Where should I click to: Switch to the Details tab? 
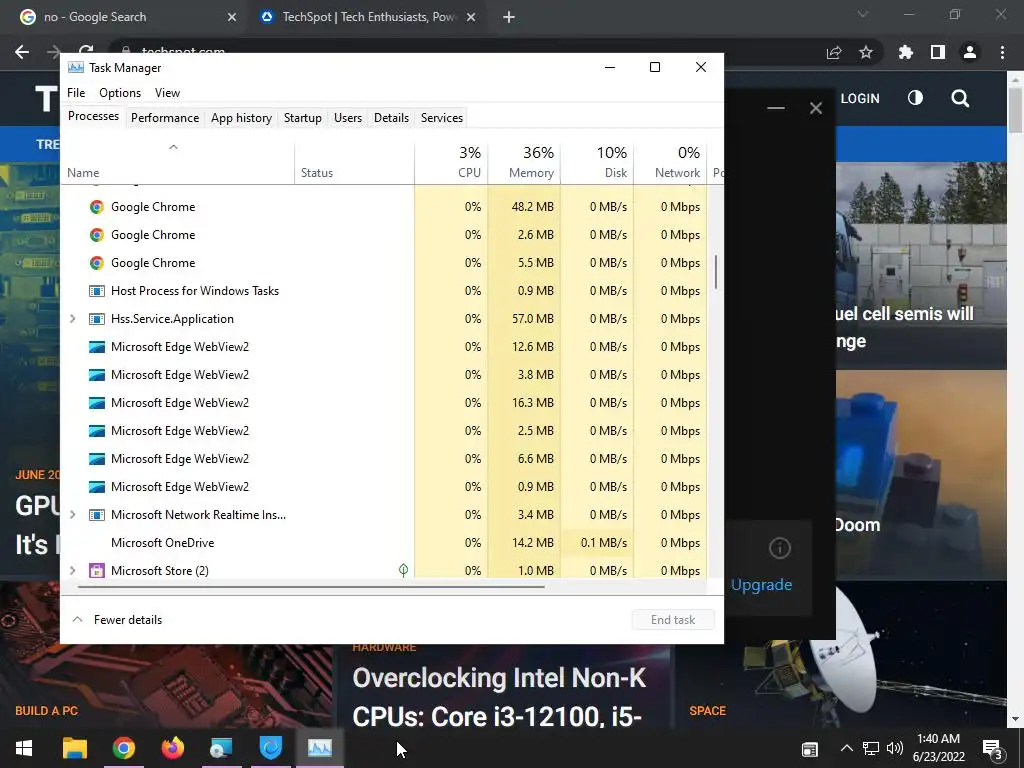391,118
